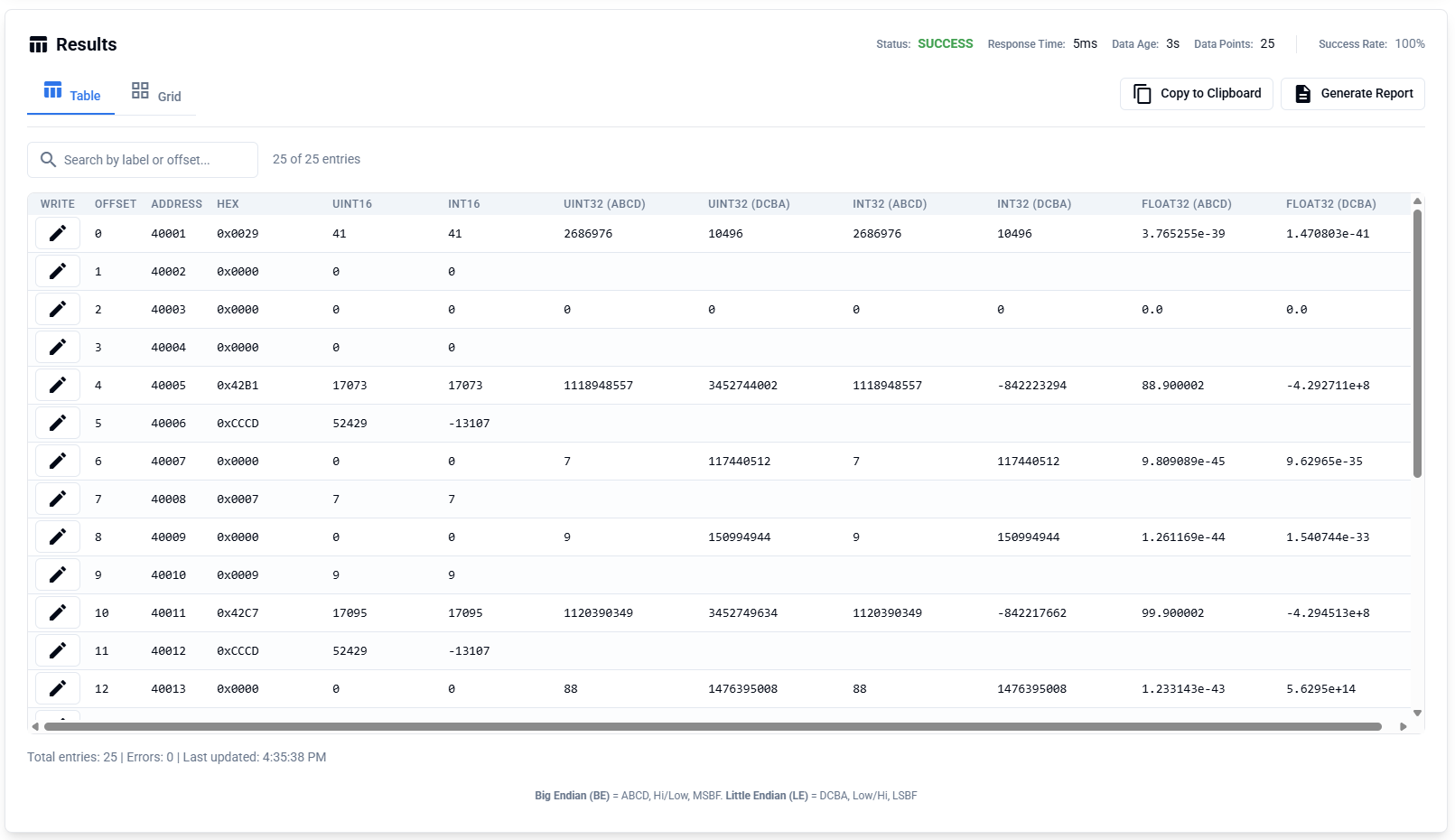The image size is (1455, 840).
Task: Edit the register at offset 8
Action: coord(57,536)
